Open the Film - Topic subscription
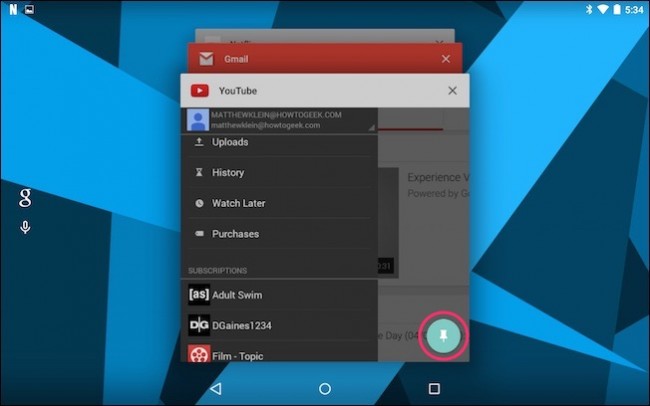Screen dimensions: 650x406 279,353
